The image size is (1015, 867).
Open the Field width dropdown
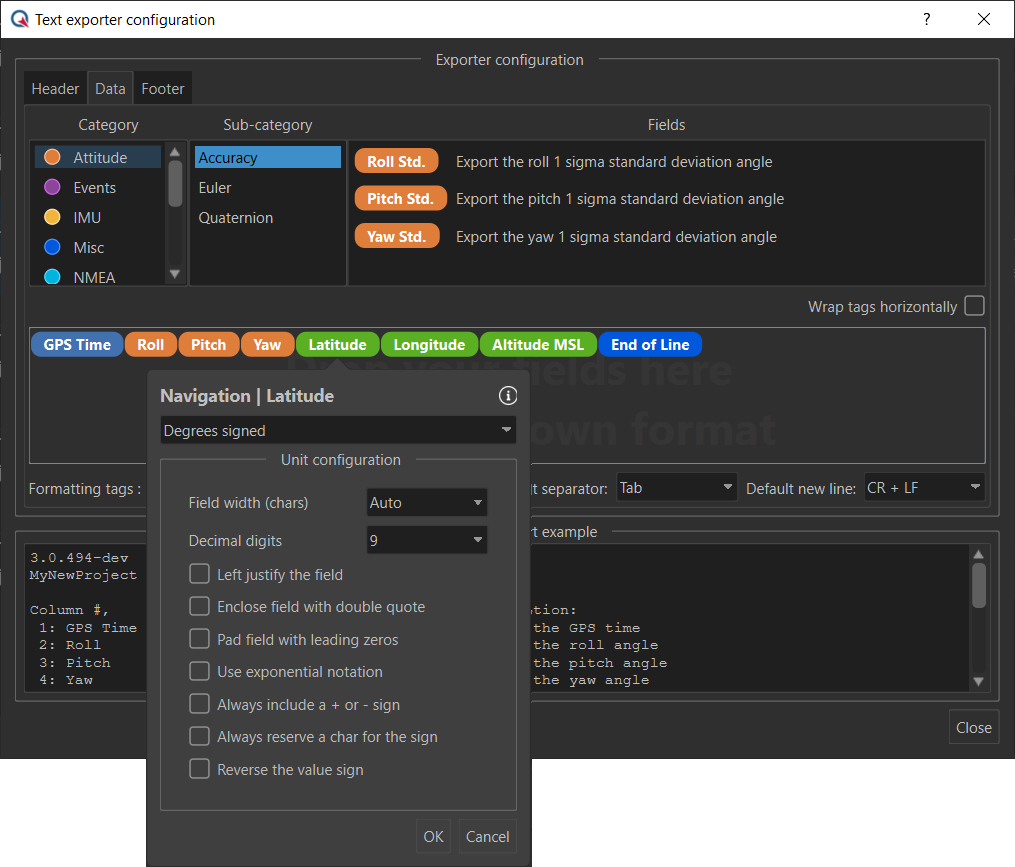427,503
